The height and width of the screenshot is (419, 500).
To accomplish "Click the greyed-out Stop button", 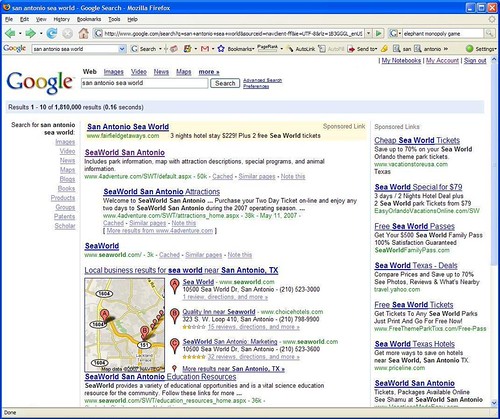I will [x=68, y=33].
